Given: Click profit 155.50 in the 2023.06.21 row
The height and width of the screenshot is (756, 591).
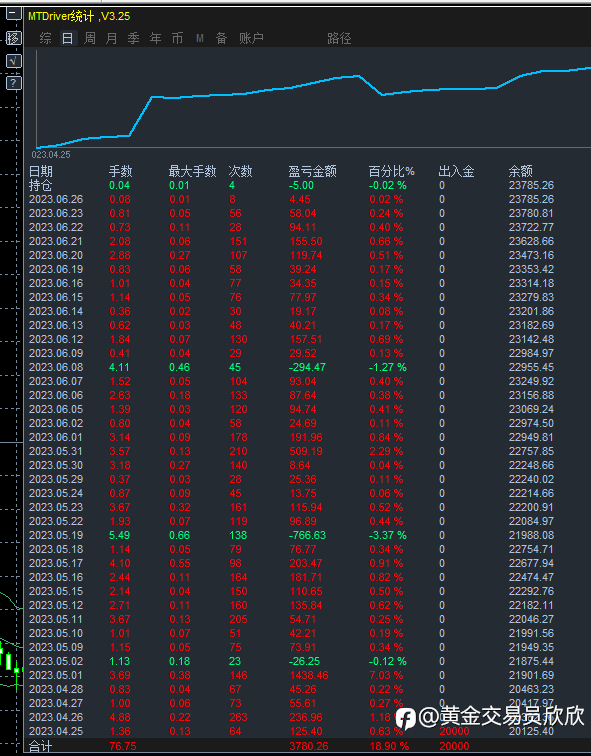Looking at the screenshot, I should tap(306, 241).
